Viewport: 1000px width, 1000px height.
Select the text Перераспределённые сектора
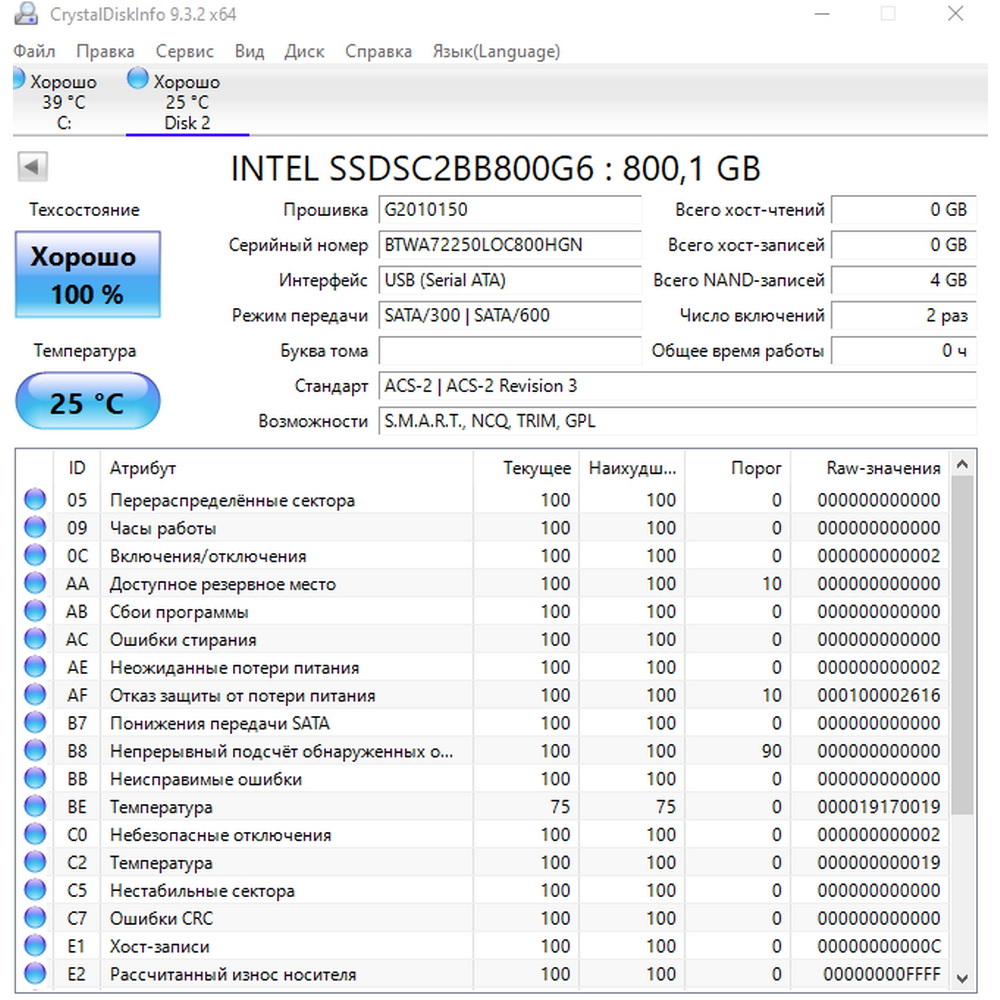[232, 501]
